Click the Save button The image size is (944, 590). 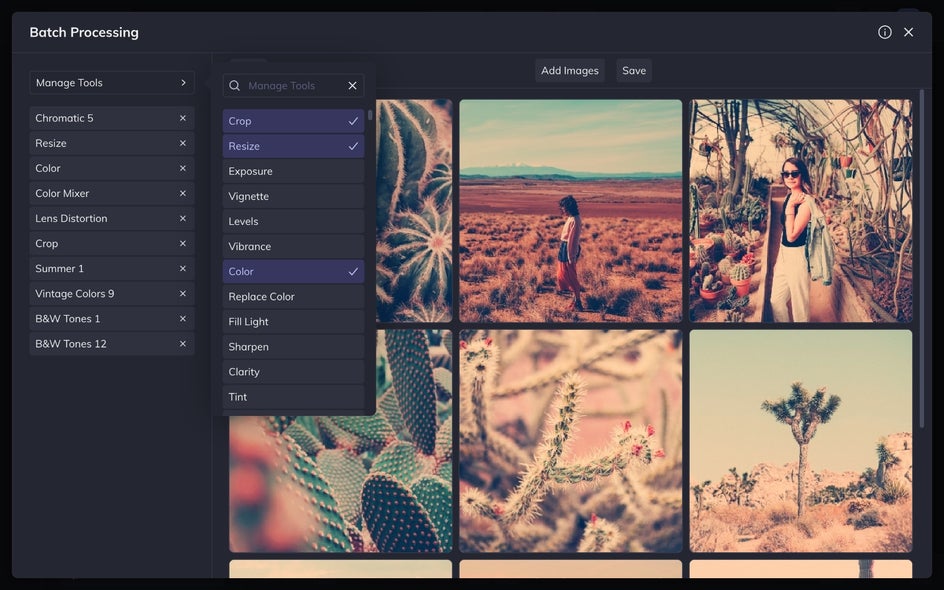coord(634,70)
